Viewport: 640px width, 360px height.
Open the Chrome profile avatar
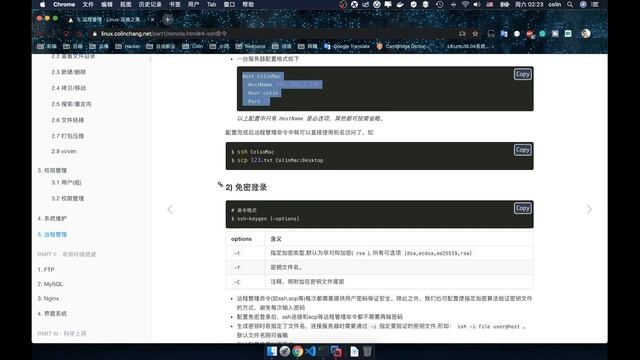pyautogui.click(x=586, y=34)
